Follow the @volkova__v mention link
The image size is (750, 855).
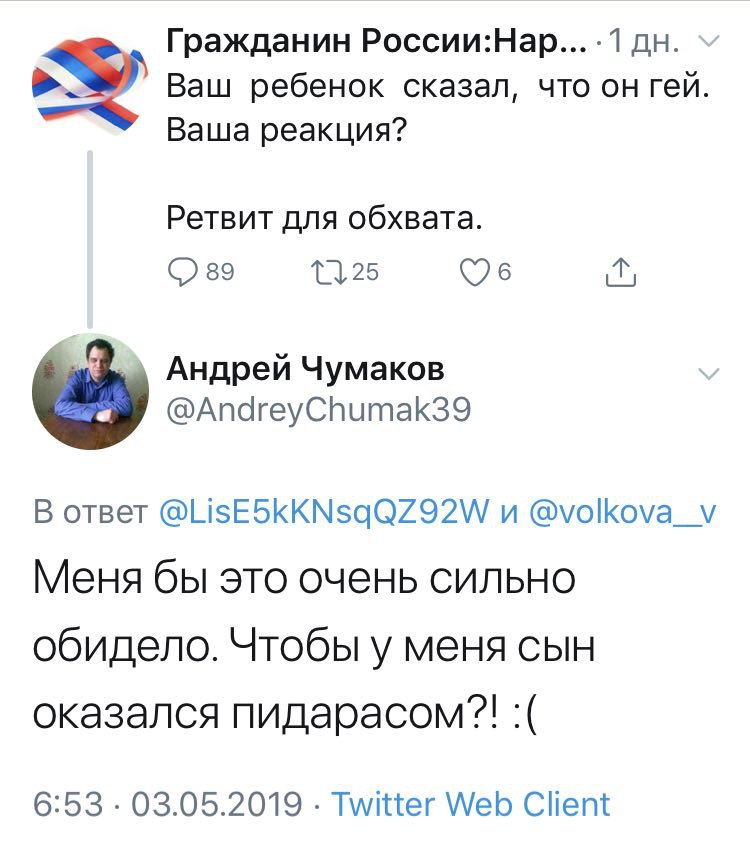pyautogui.click(x=621, y=513)
